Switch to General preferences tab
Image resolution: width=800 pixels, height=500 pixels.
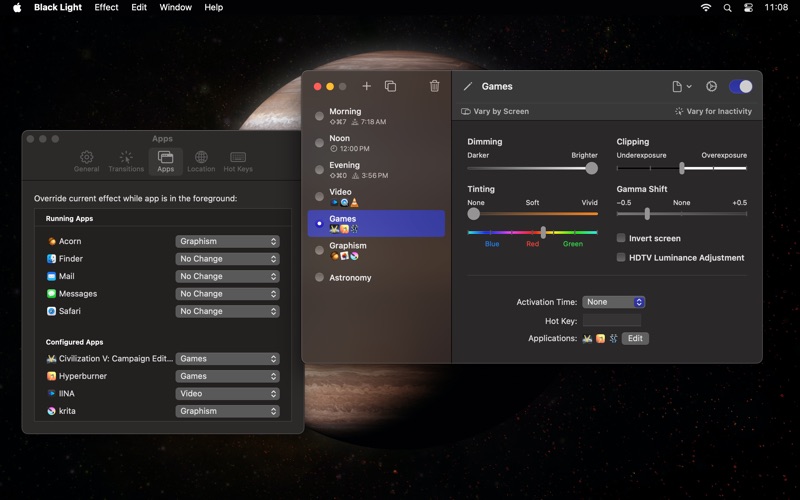(x=86, y=161)
